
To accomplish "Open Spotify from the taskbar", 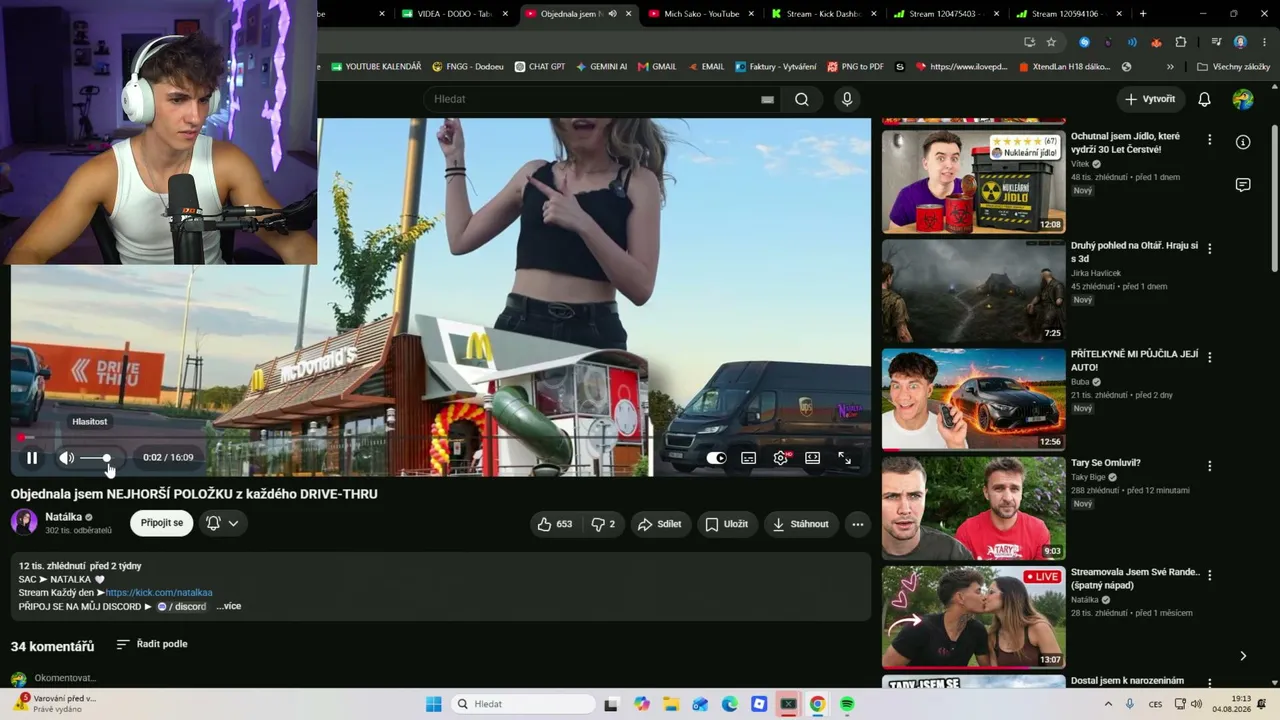I will point(847,704).
